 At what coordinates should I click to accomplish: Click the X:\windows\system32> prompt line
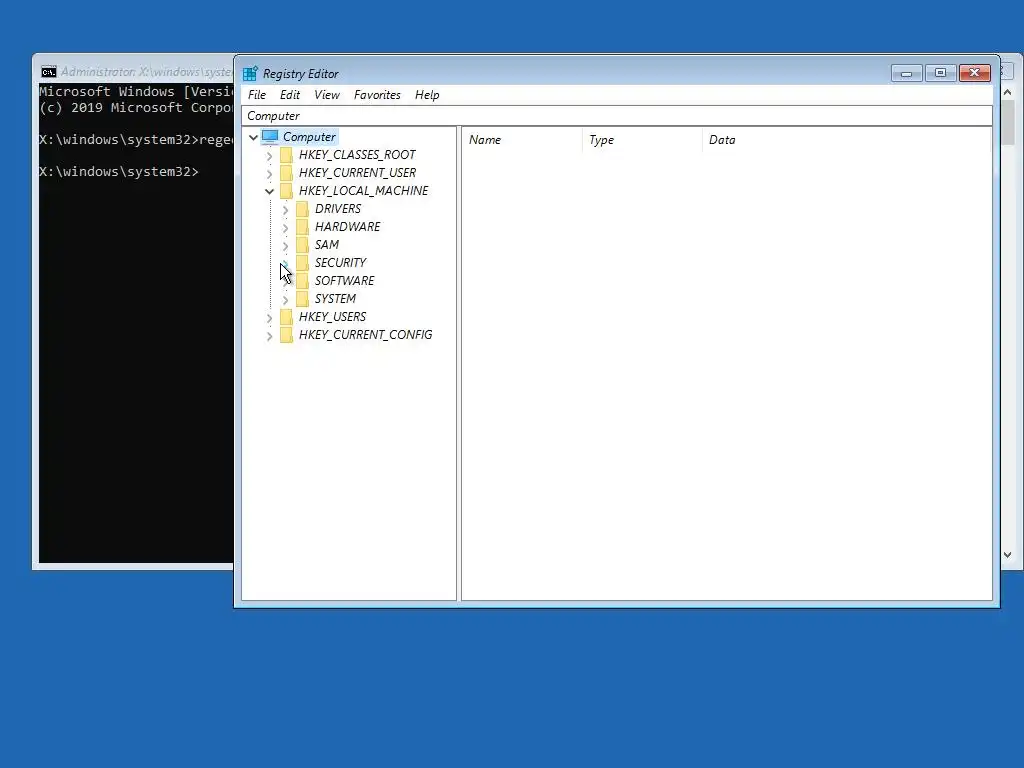[119, 172]
